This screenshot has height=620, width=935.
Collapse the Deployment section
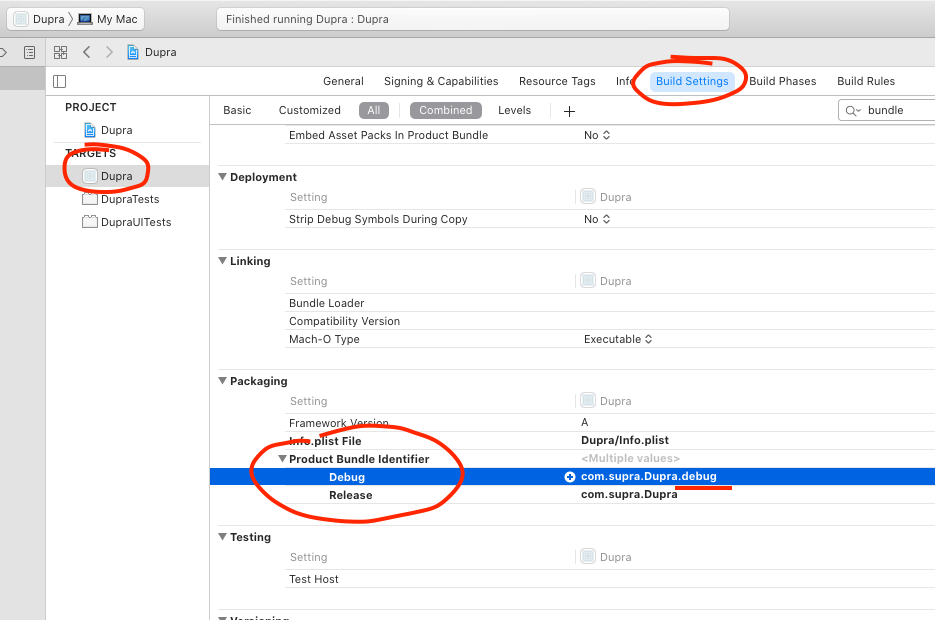click(x=222, y=177)
